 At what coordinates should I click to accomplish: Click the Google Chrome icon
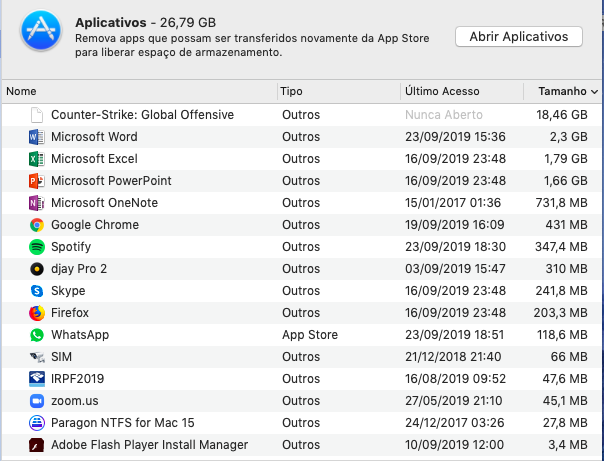pos(37,225)
